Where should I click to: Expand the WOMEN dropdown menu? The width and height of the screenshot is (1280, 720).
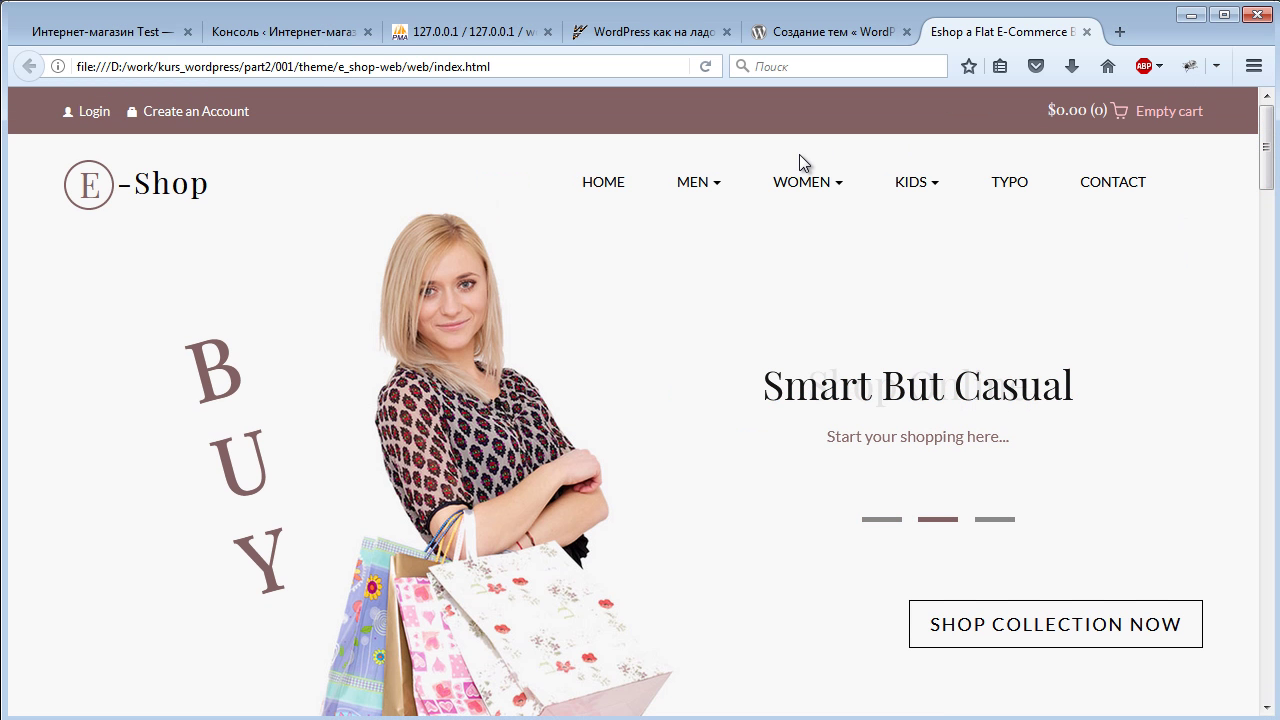[808, 182]
